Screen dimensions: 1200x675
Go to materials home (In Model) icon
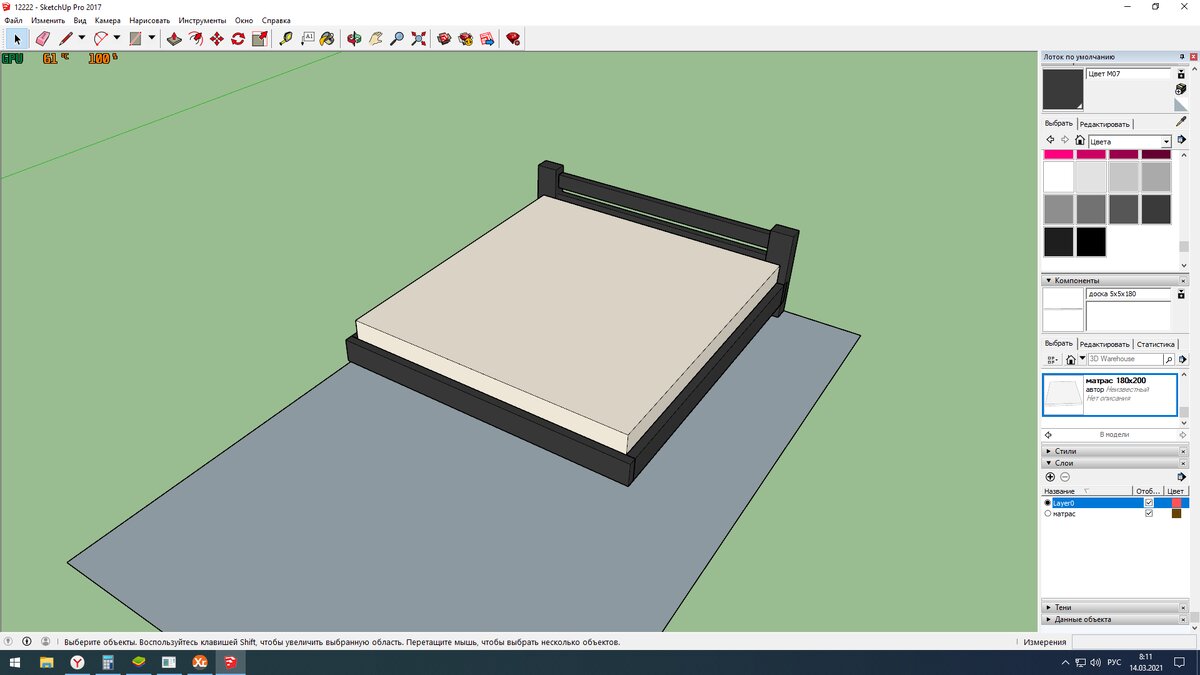1080,140
